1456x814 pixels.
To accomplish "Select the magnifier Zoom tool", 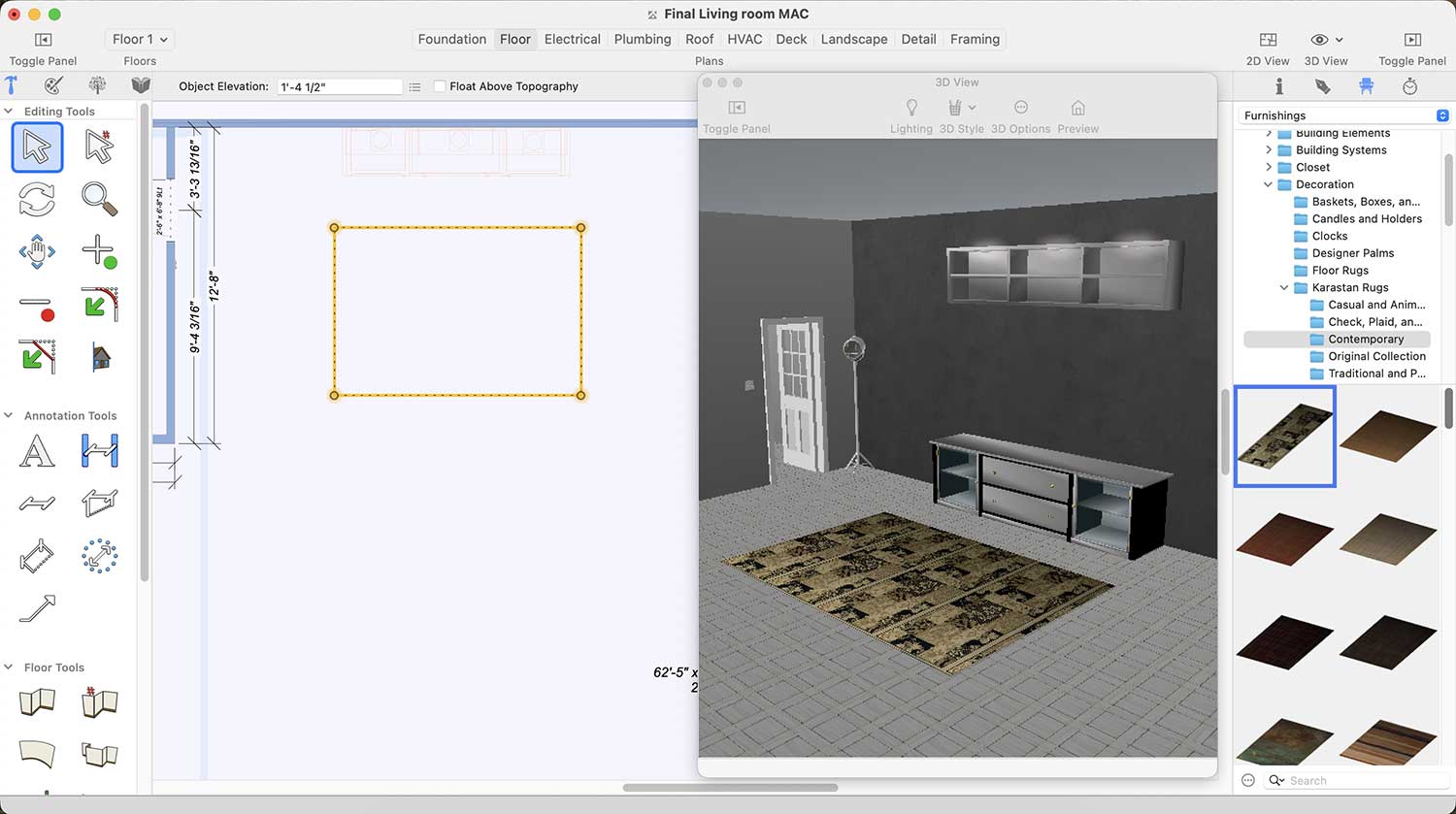I will [99, 199].
